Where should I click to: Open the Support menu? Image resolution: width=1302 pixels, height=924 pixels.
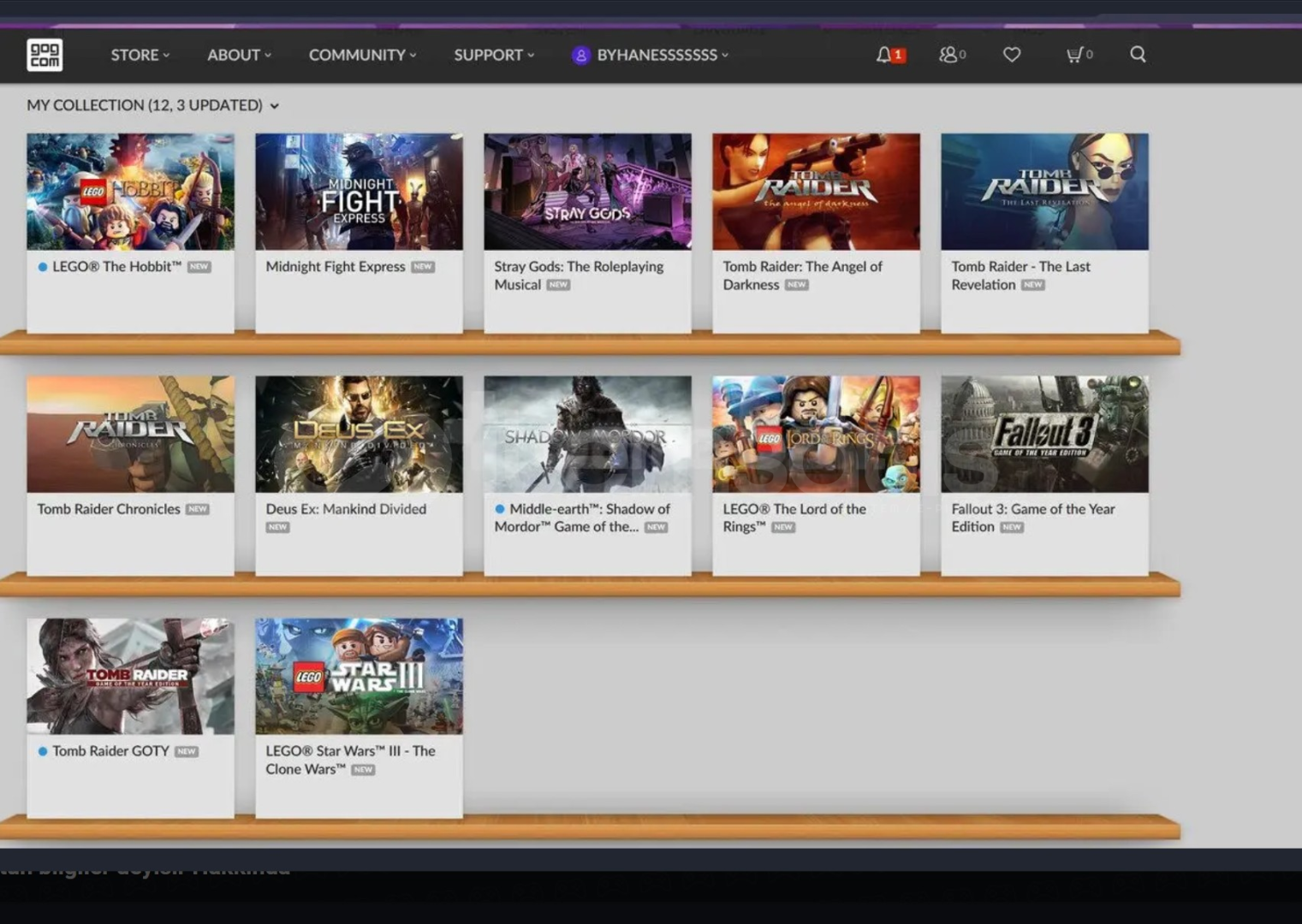[x=493, y=55]
